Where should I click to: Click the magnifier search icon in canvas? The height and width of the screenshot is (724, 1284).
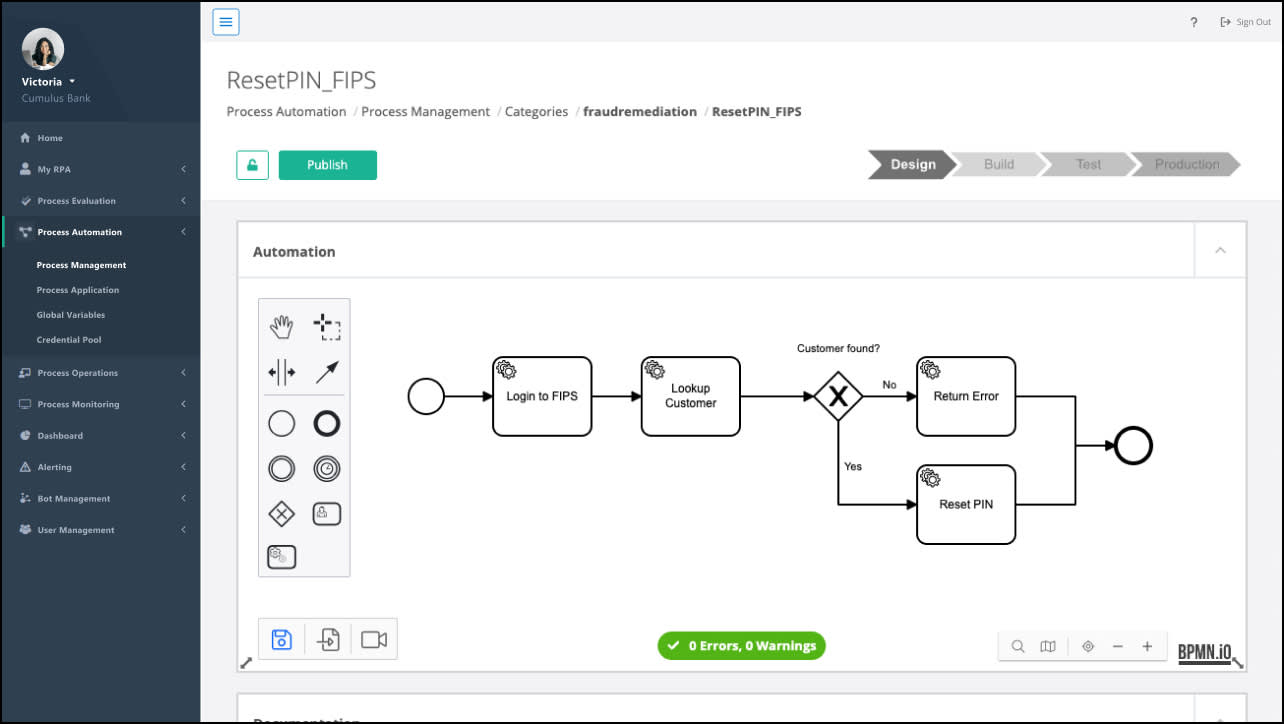coord(1018,647)
